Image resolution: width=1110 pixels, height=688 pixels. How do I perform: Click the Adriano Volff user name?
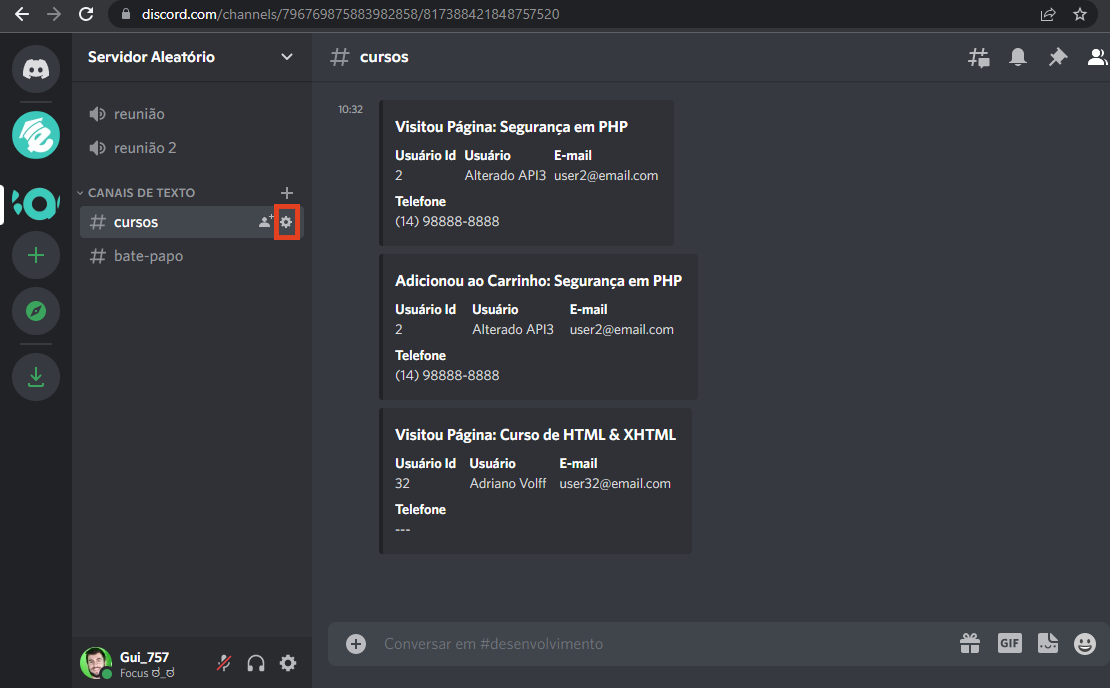pyautogui.click(x=508, y=483)
